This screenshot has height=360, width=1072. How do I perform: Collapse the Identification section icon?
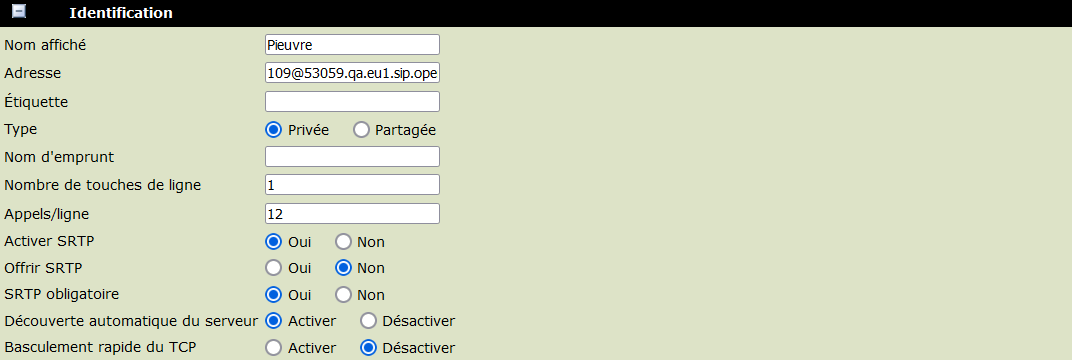point(19,12)
